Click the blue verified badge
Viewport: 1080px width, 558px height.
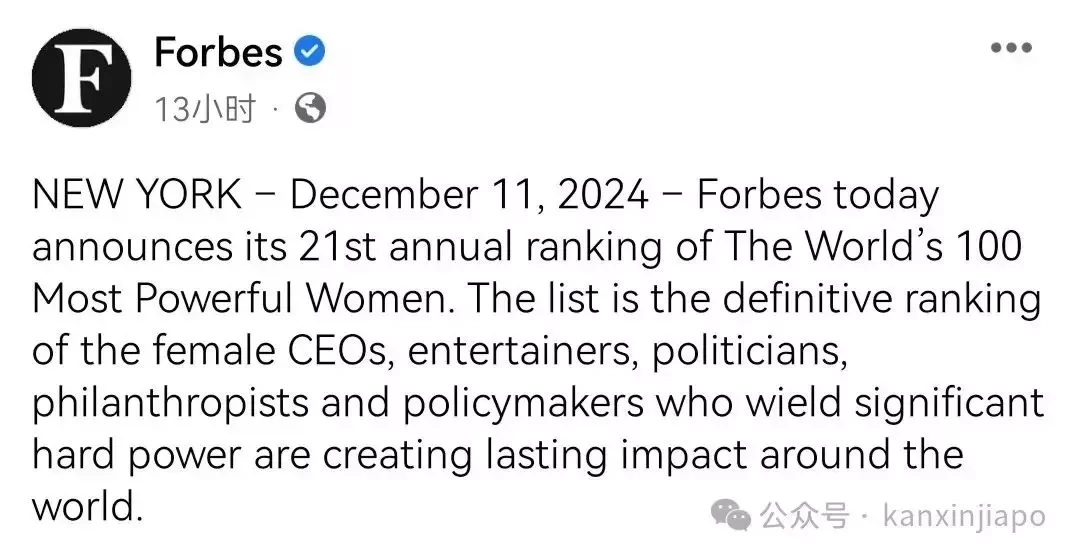pos(310,52)
